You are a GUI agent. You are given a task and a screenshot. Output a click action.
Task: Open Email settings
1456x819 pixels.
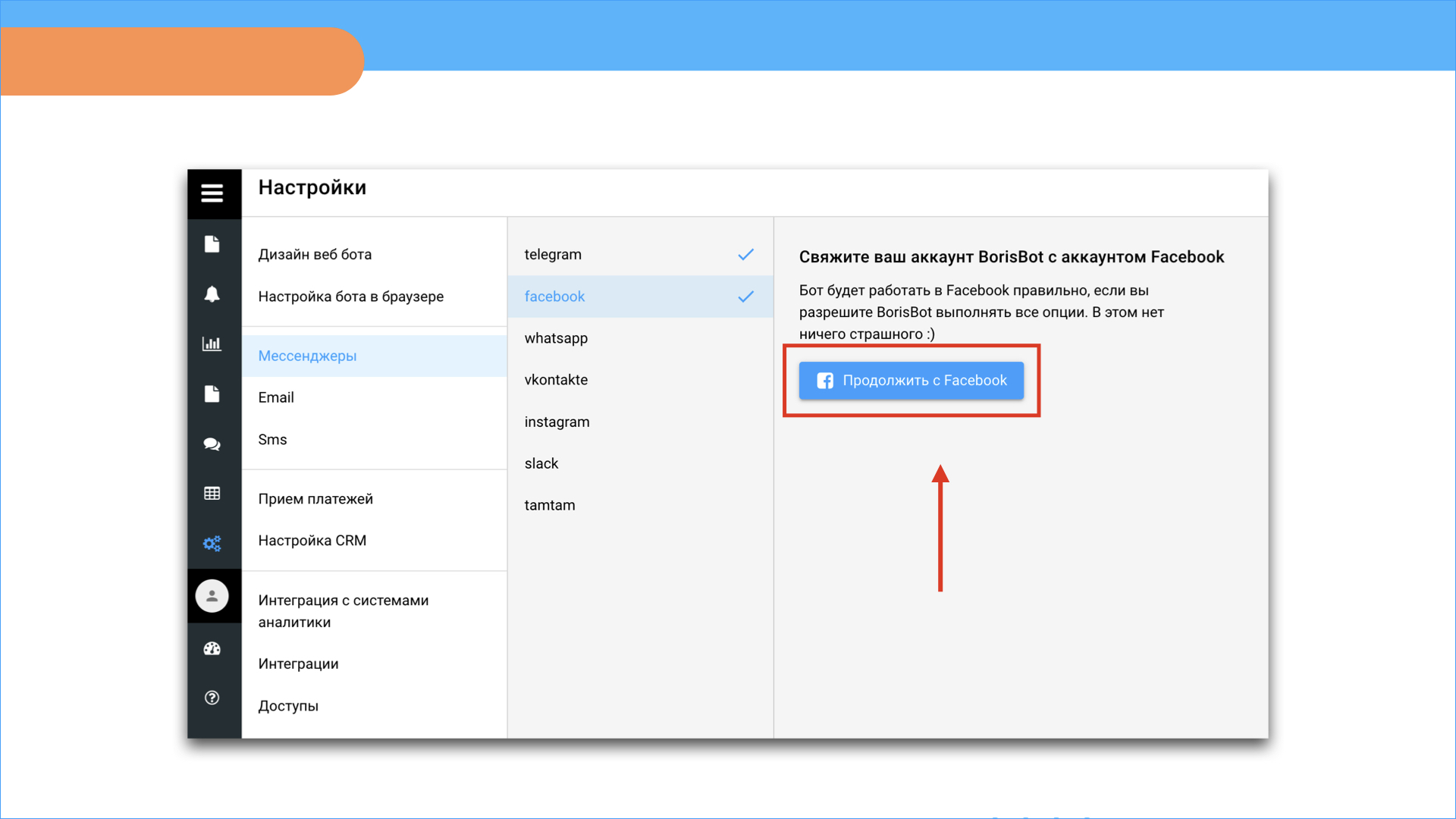coord(375,397)
